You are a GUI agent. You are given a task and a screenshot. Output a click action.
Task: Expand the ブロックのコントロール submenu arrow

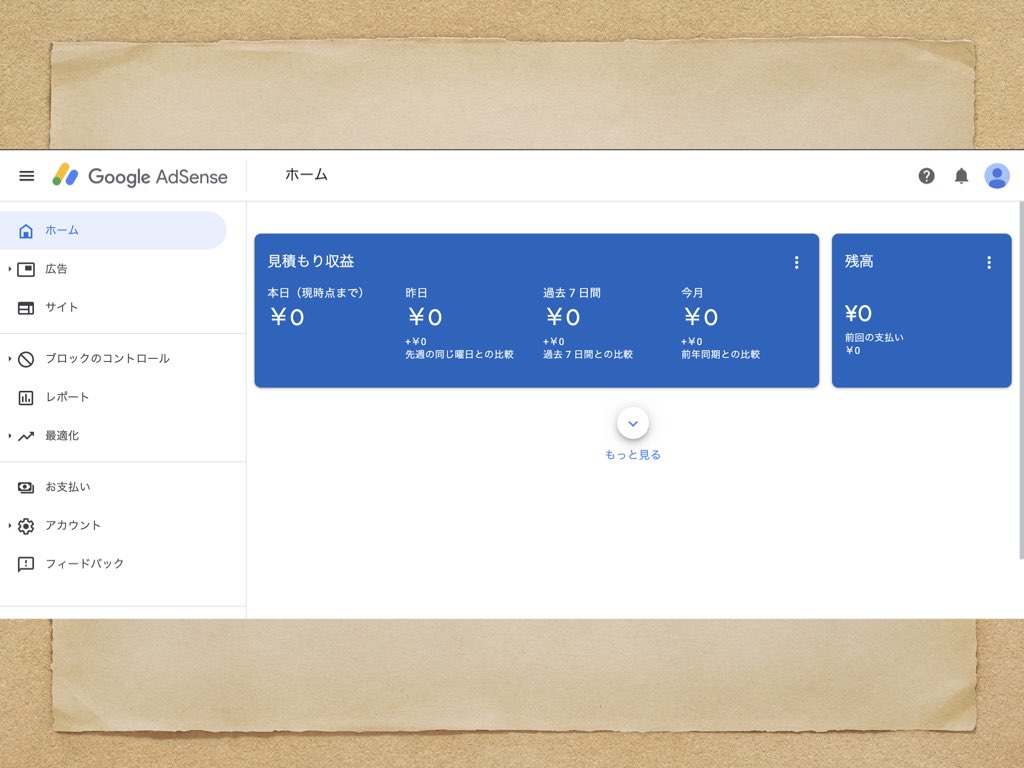(x=9, y=359)
